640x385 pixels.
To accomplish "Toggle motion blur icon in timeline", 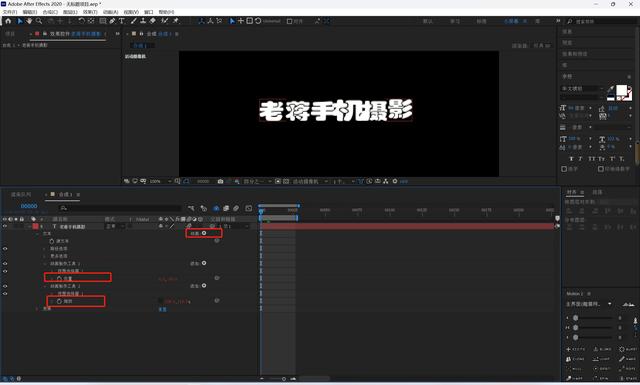I will point(236,208).
